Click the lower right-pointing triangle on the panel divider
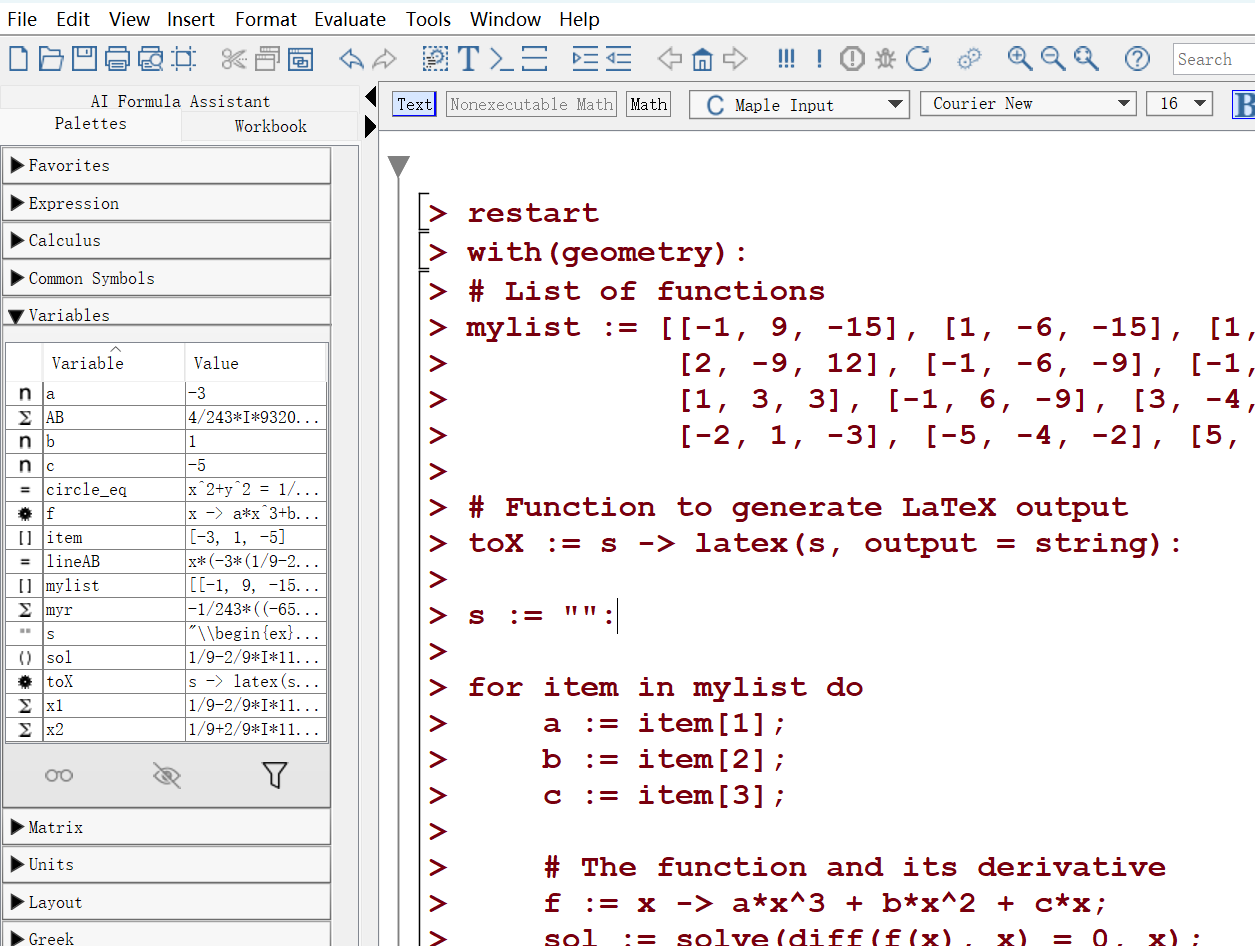This screenshot has width=1255, height=946. pos(370,127)
